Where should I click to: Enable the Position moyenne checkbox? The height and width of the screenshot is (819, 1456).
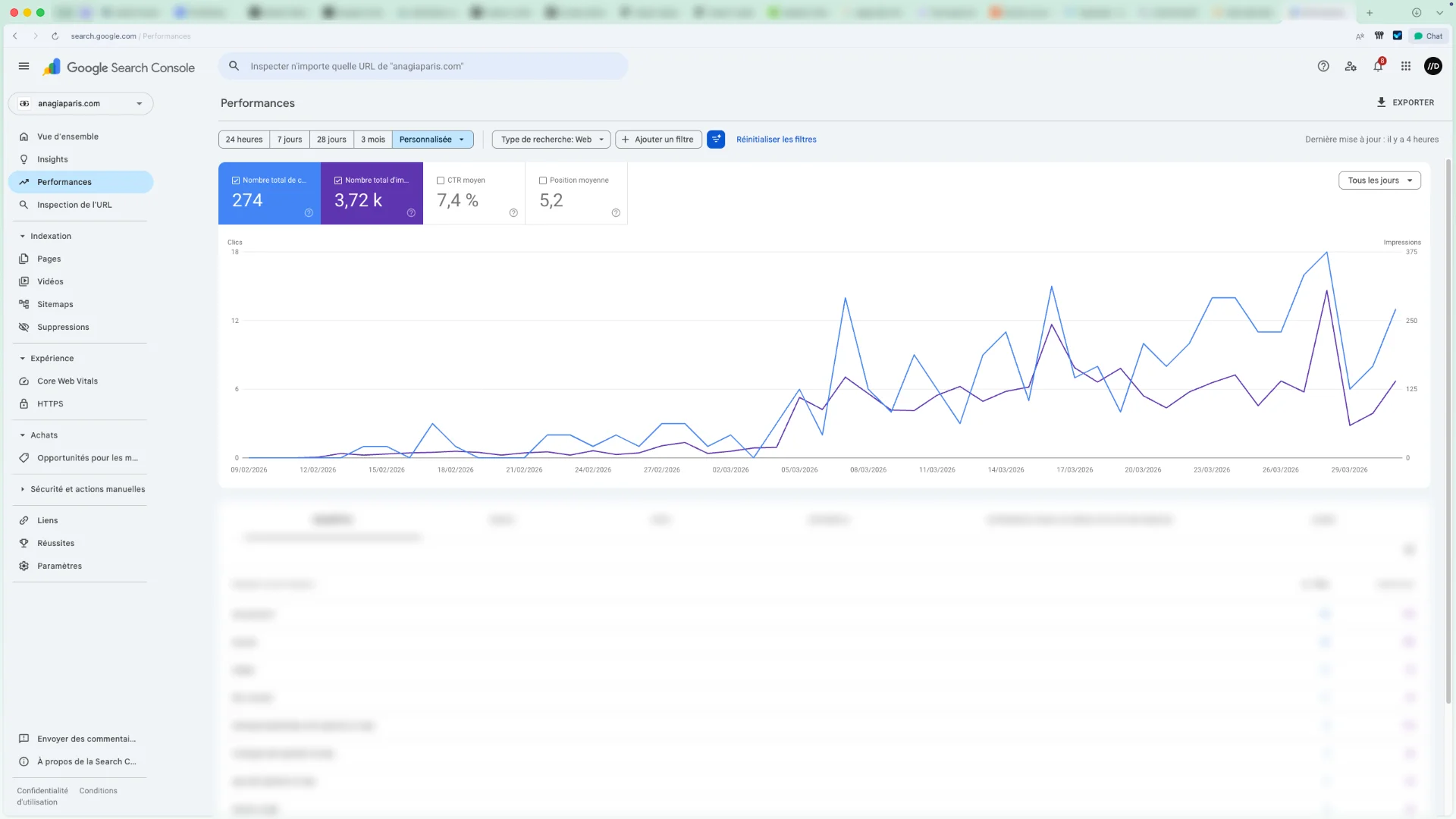(543, 180)
